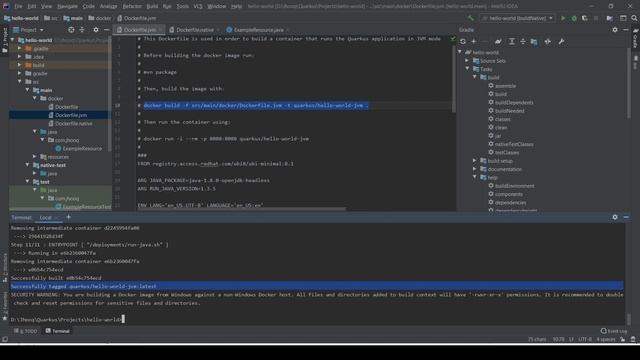640x360 pixels.
Task: Hide the Project tool window
Action: [107, 30]
